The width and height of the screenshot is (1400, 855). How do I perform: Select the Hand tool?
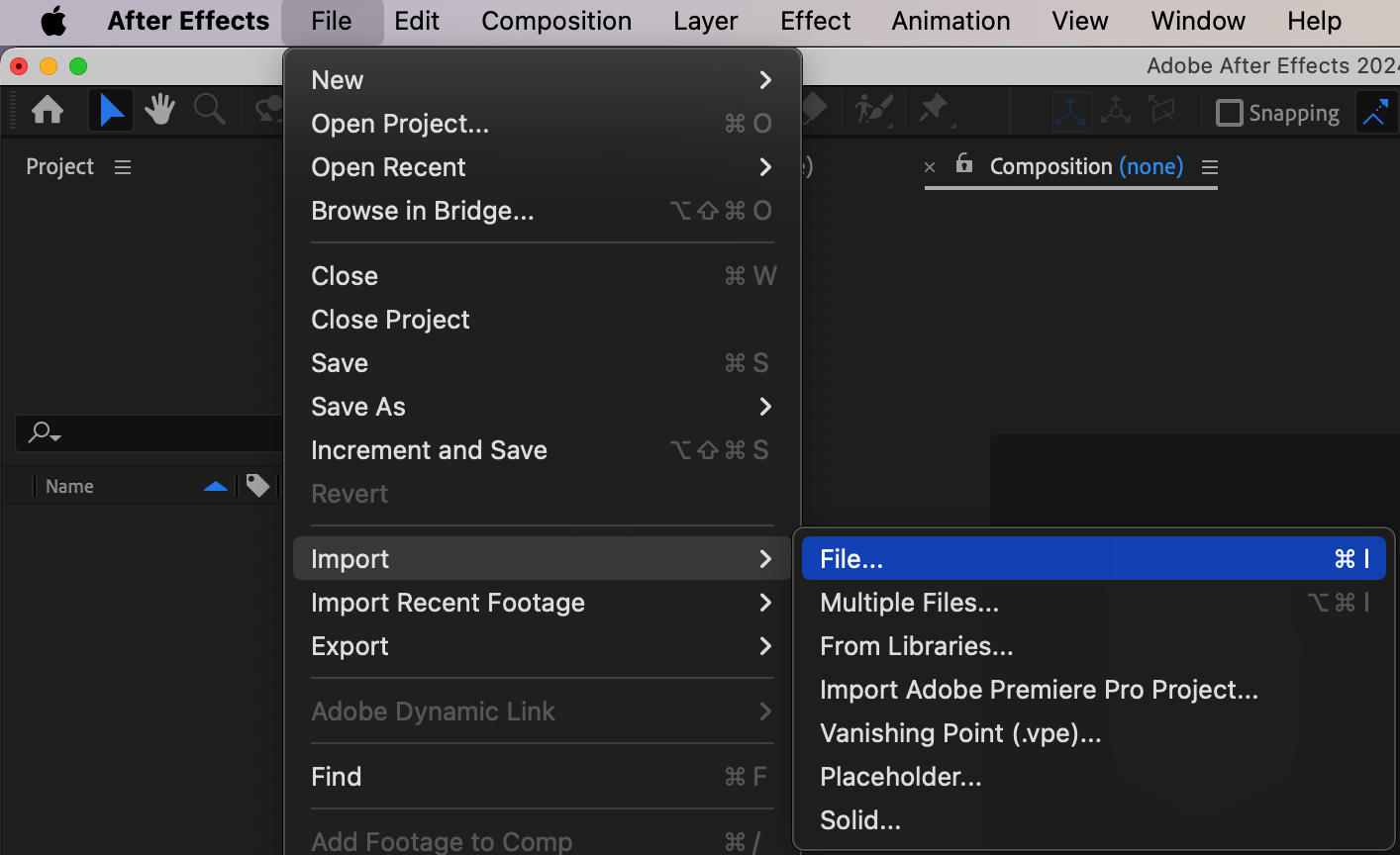pos(159,110)
